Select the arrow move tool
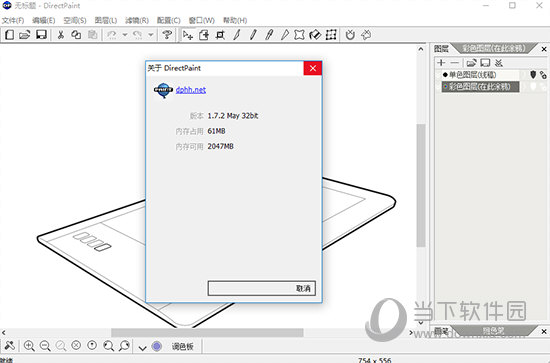Image resolution: width=550 pixels, height=363 pixels. tap(188, 35)
